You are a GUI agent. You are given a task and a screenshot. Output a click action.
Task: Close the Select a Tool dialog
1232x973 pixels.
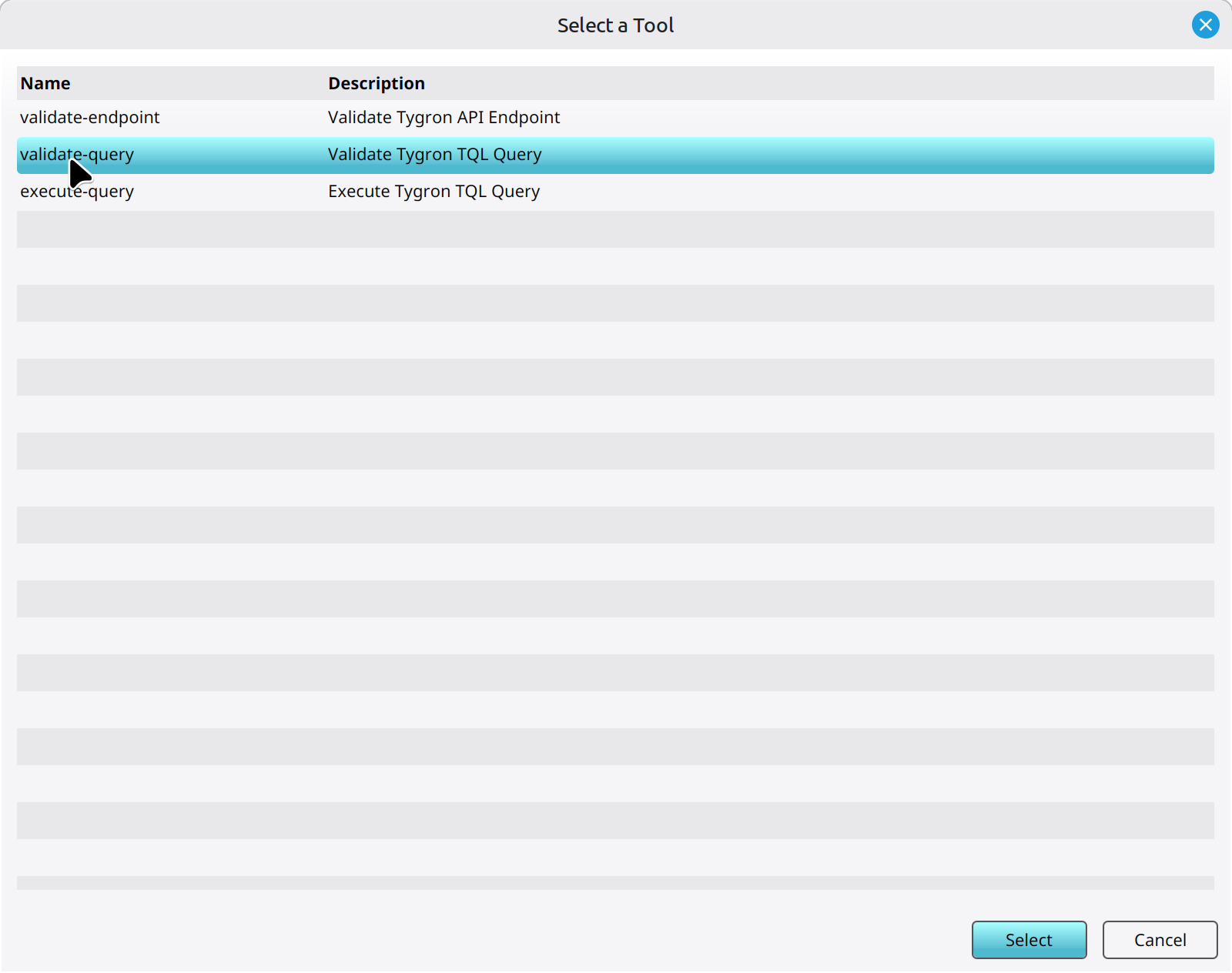[x=1205, y=25]
